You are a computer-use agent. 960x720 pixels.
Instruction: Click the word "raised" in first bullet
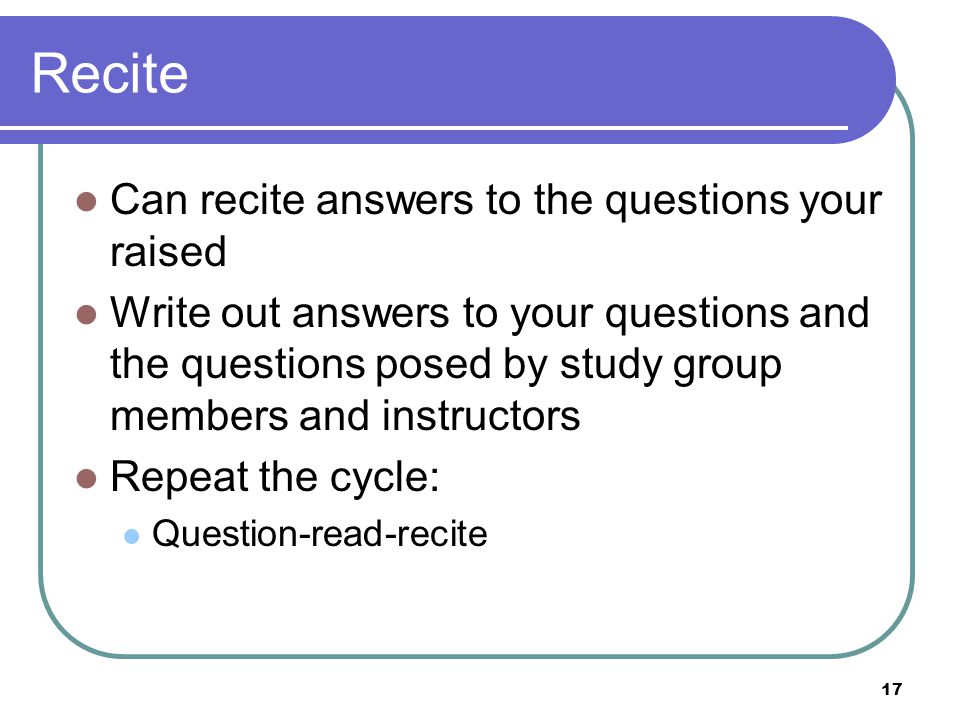(x=168, y=252)
